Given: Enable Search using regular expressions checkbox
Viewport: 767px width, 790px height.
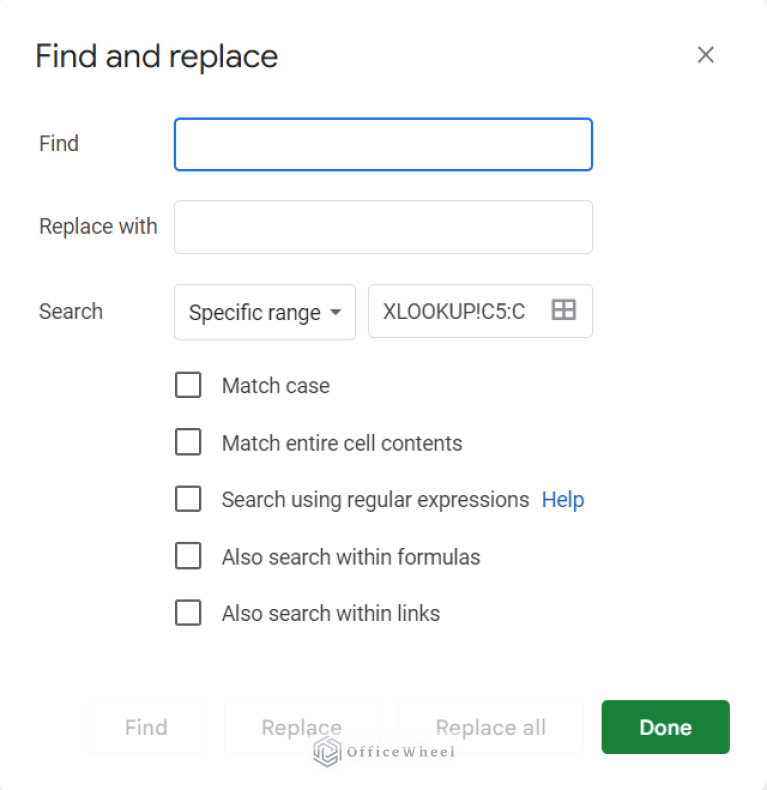Looking at the screenshot, I should tap(188, 499).
